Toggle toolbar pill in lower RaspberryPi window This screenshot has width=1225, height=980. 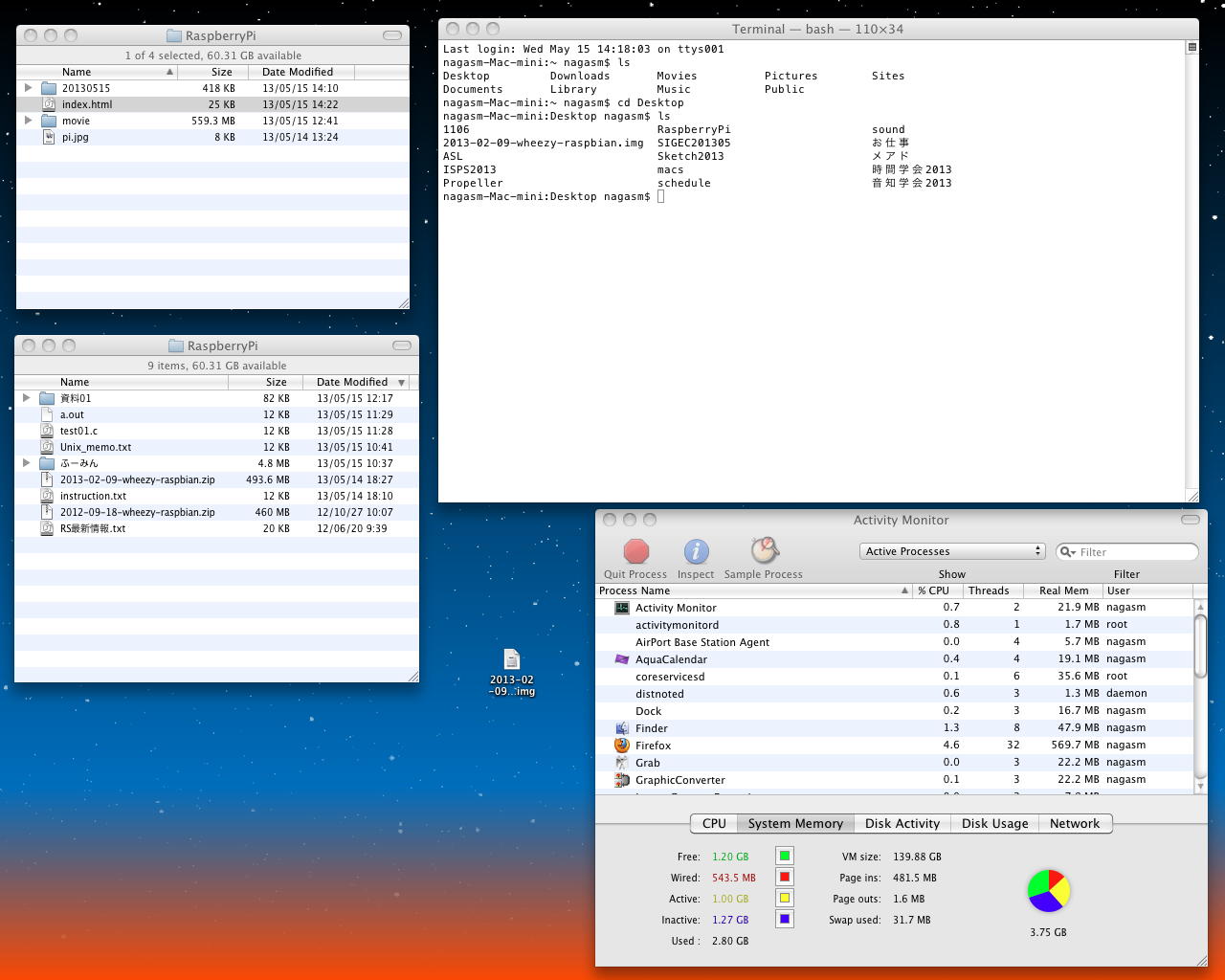[x=402, y=345]
